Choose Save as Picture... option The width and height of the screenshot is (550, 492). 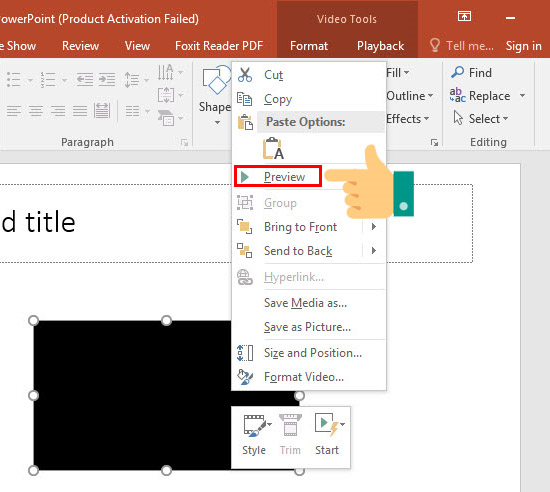click(309, 327)
